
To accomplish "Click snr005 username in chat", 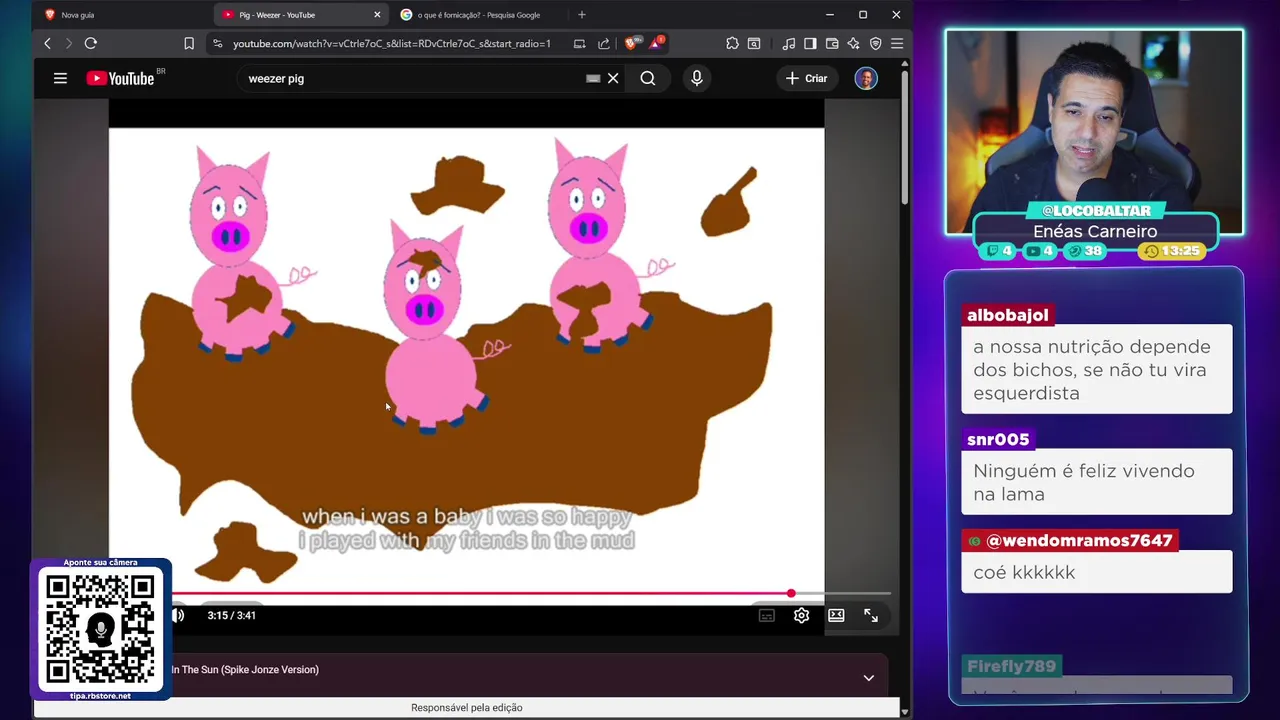I will coord(998,439).
